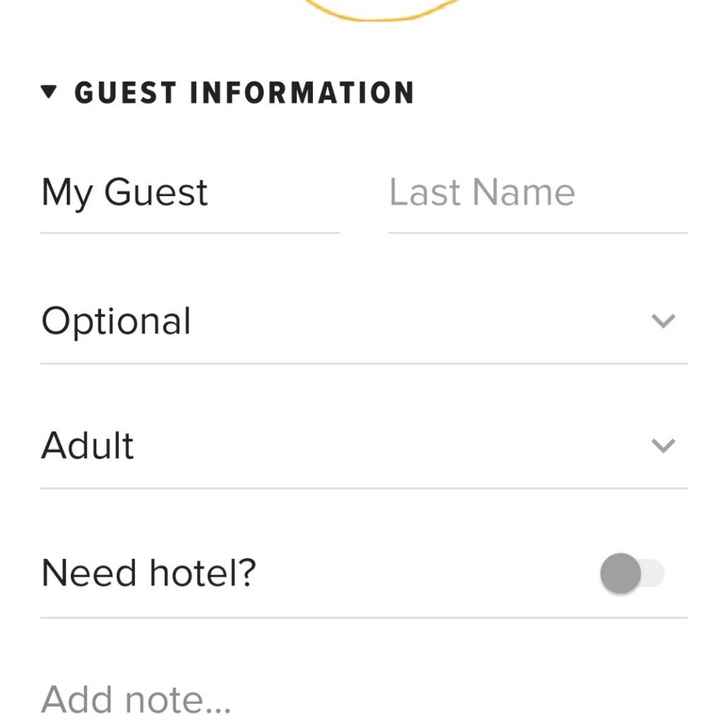
Task: Focus the Last Name input field
Action: click(537, 193)
